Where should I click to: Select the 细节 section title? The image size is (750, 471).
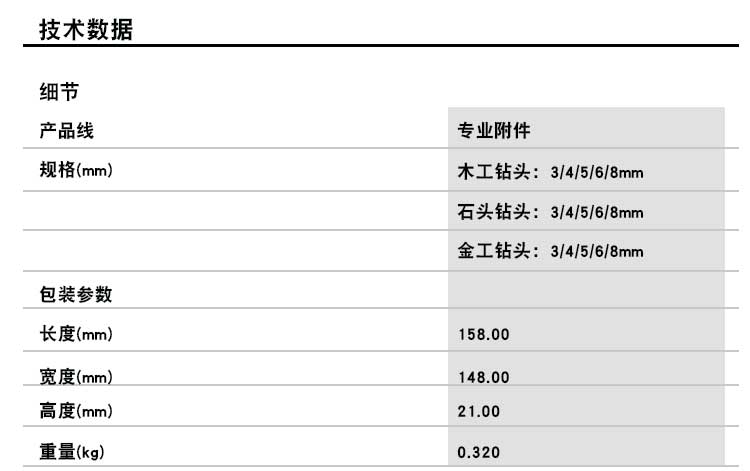(58, 93)
